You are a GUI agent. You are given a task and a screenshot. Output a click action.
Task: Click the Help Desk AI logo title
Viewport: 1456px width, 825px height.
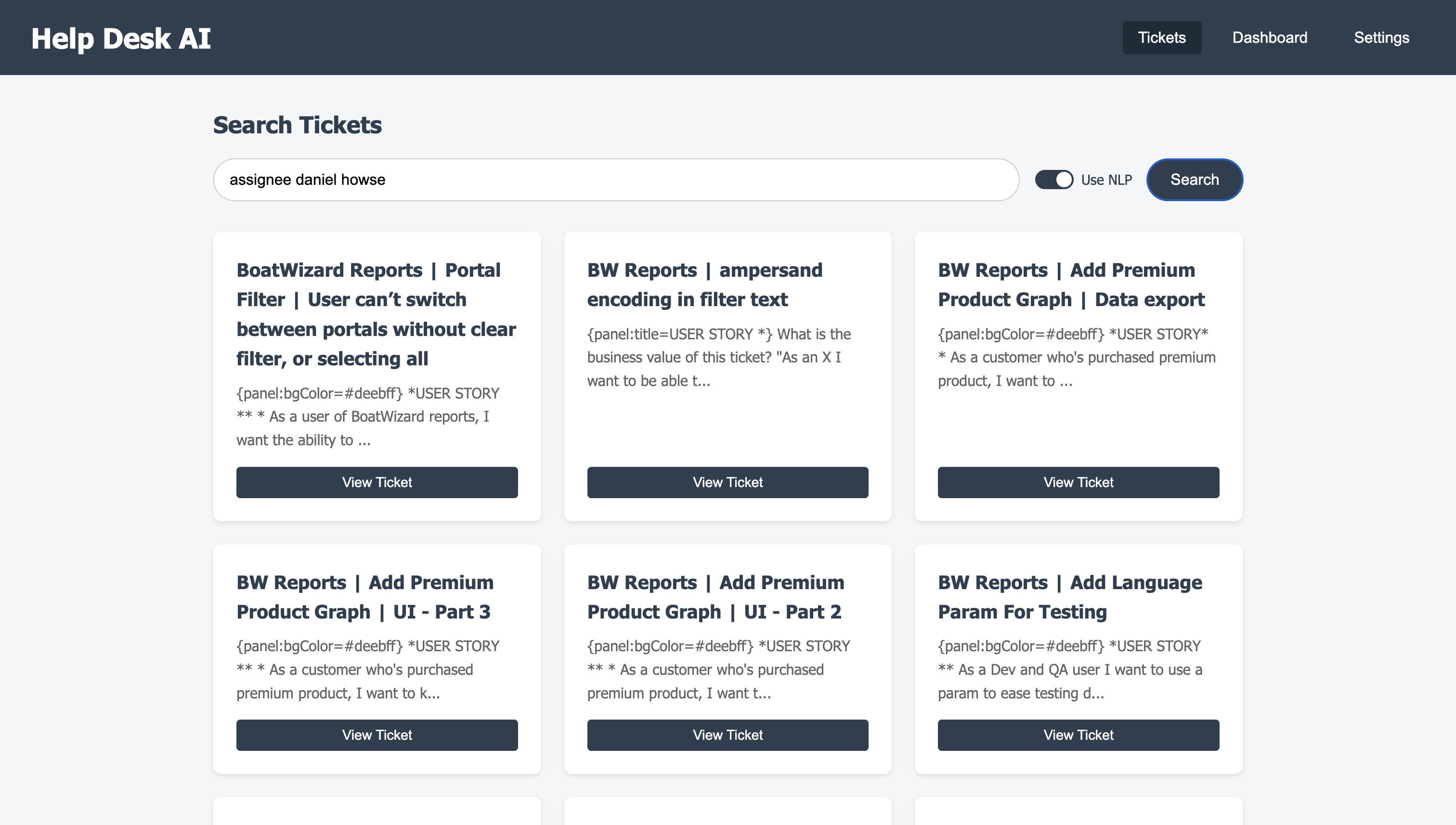(x=121, y=39)
